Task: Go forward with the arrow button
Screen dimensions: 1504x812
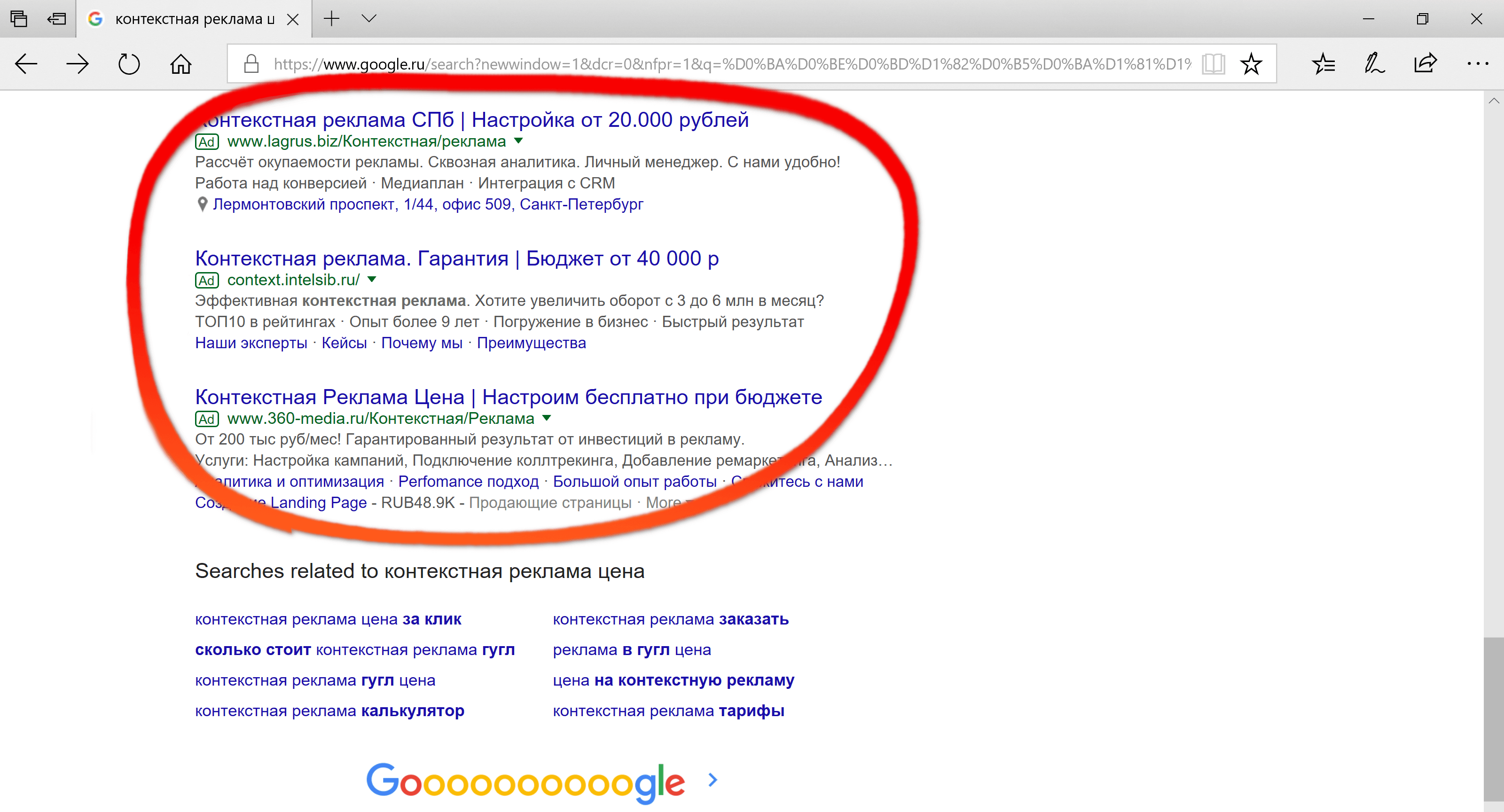Action: (x=77, y=63)
